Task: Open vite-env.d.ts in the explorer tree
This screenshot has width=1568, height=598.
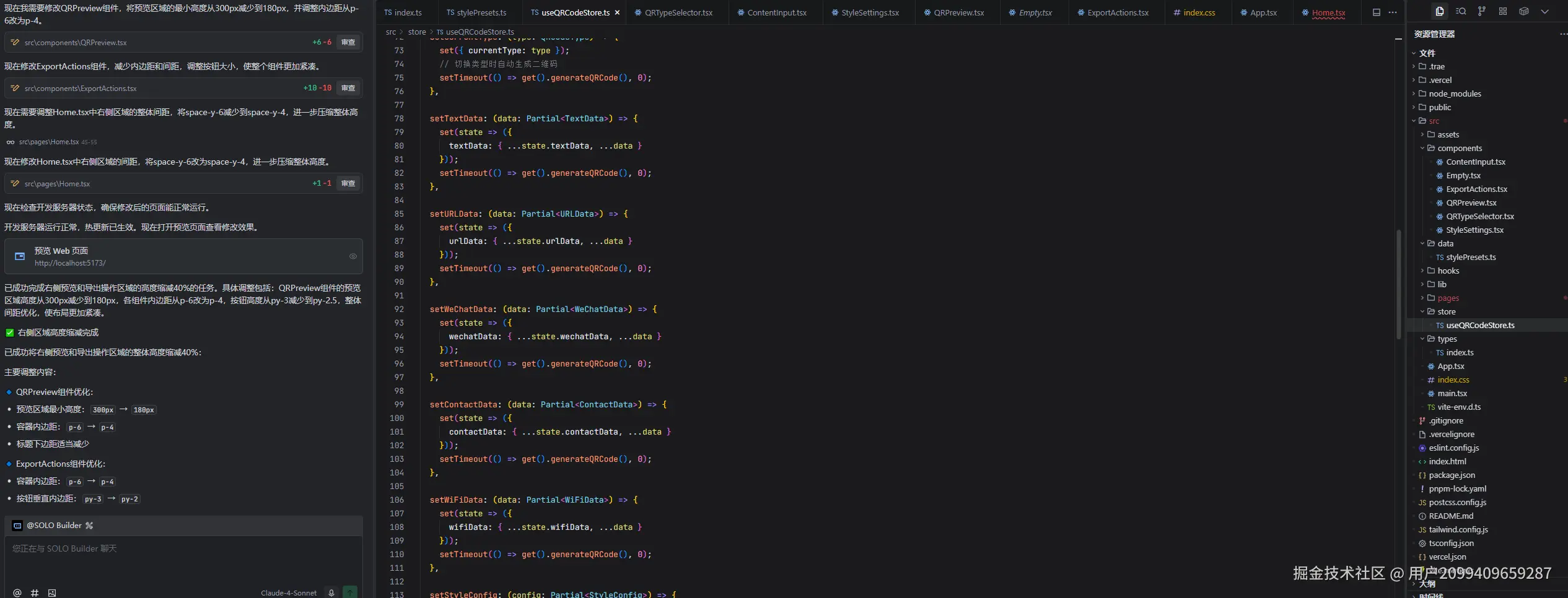Action: pos(1459,407)
